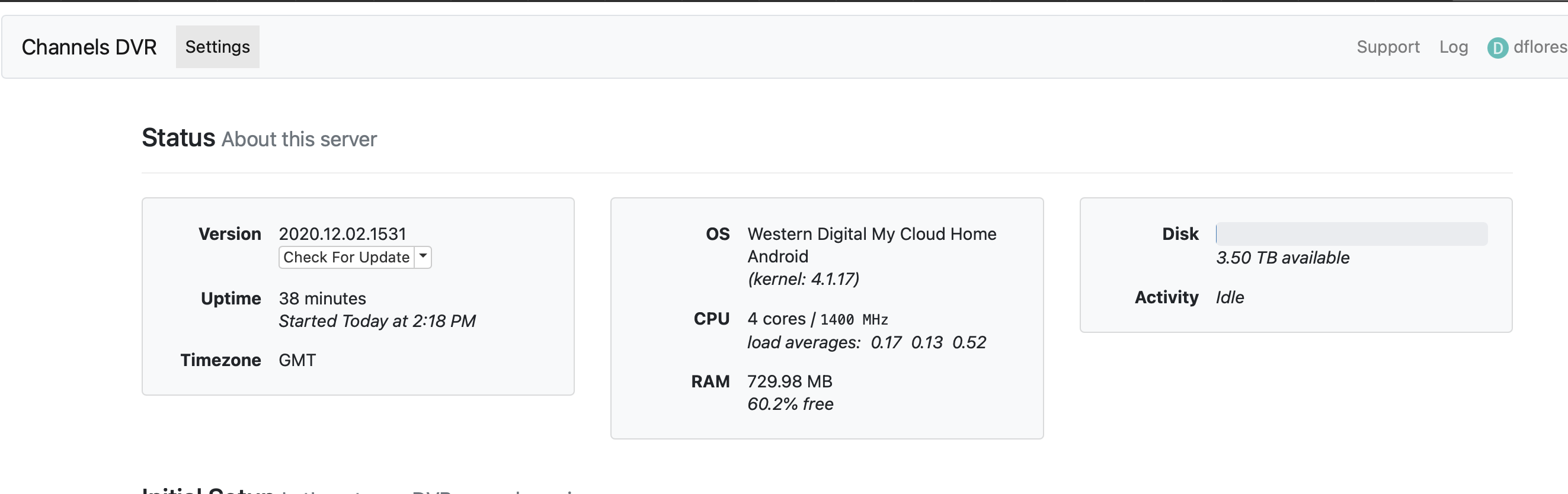Click the Disk usage progress bar
The height and width of the screenshot is (494, 1568).
[1351, 233]
